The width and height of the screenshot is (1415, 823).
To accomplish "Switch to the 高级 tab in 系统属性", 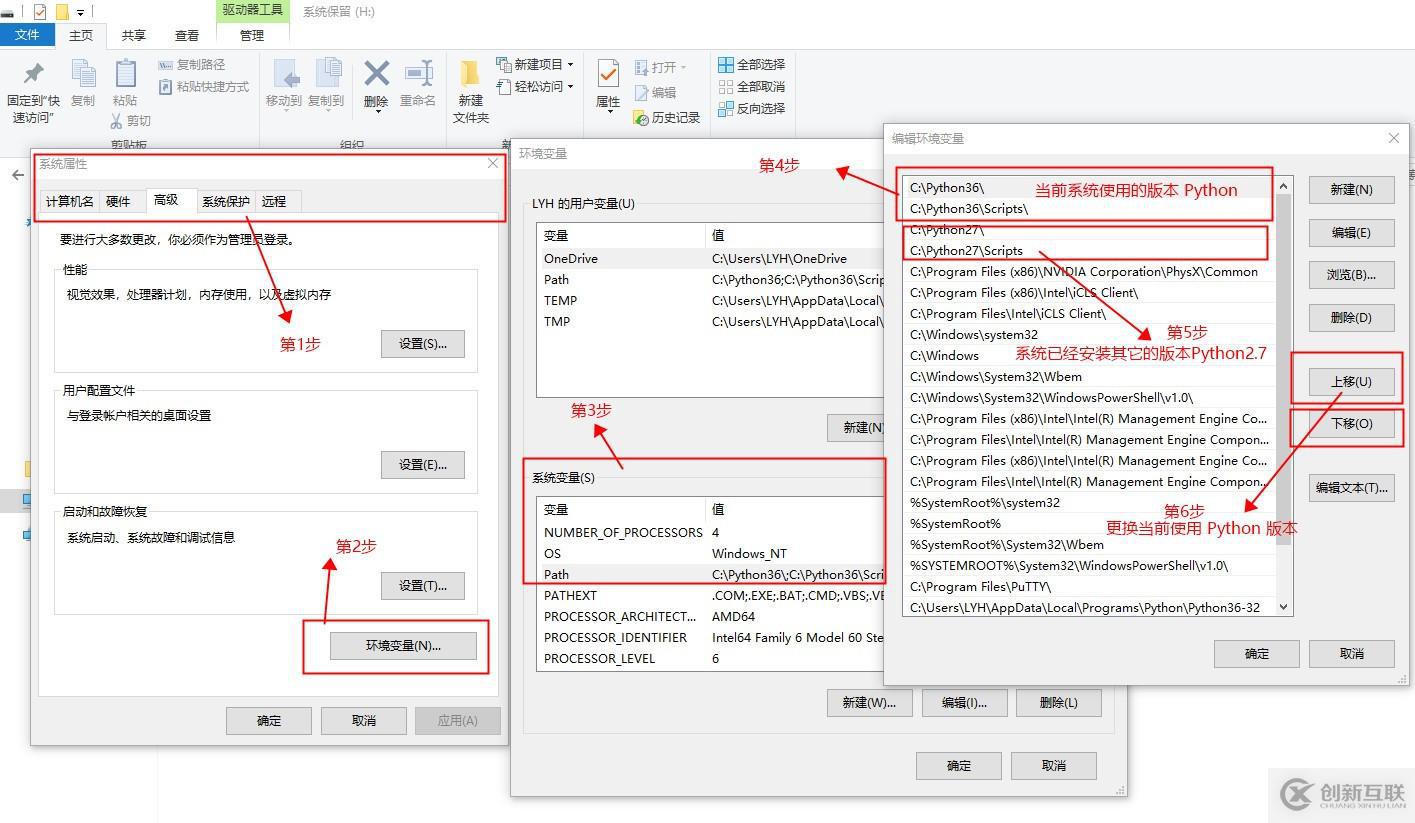I will click(169, 200).
